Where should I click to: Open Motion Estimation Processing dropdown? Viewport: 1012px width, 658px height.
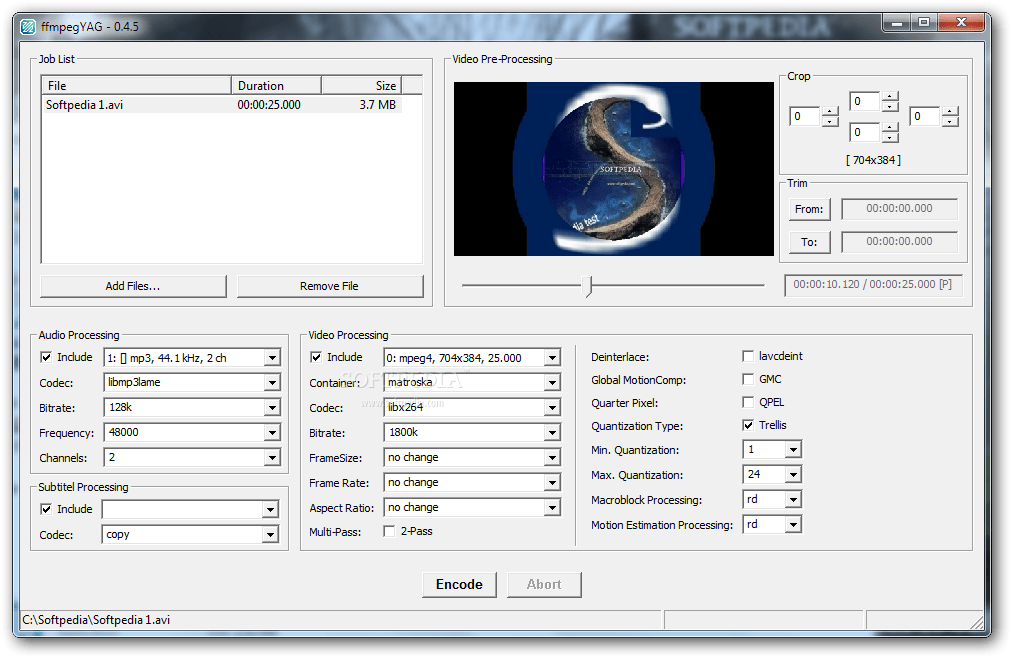(793, 525)
